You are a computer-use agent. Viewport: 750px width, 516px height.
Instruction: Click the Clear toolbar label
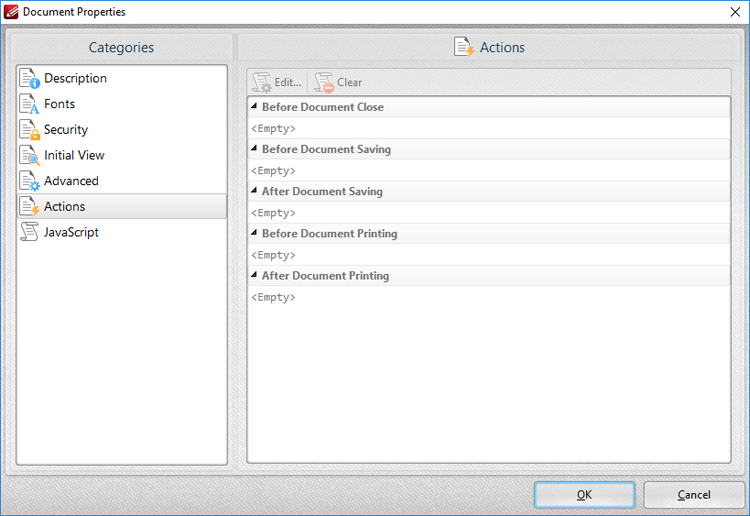pos(350,82)
